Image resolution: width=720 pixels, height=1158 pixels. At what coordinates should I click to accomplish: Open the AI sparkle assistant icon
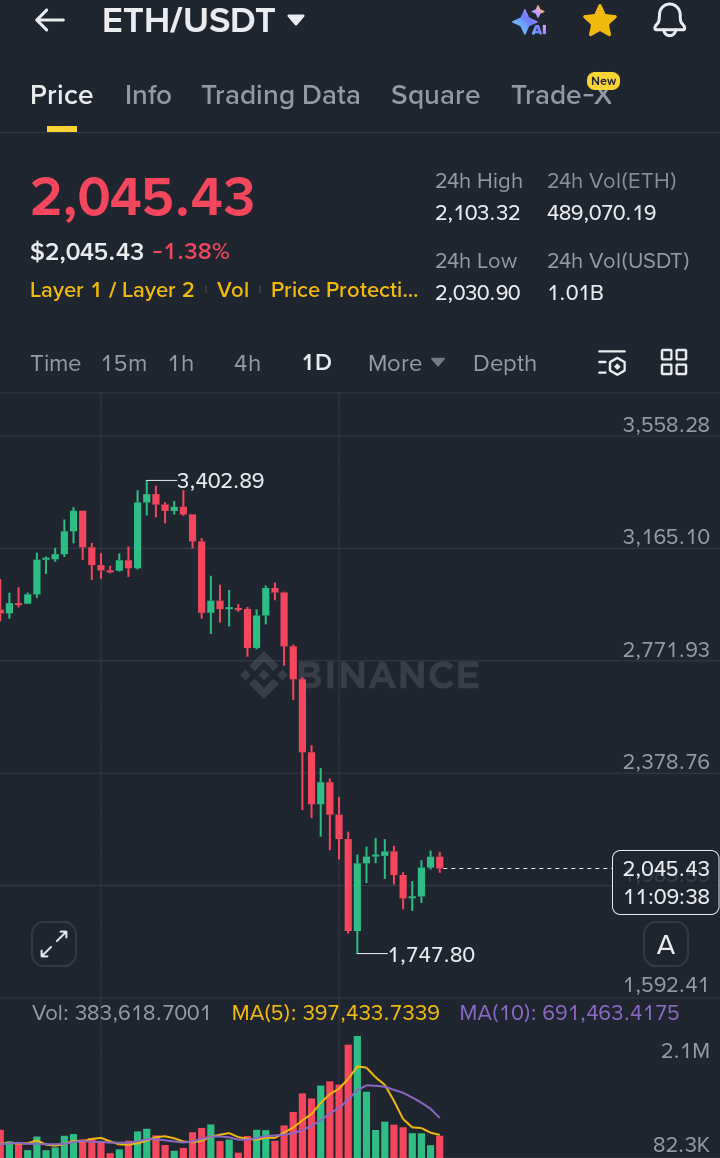coord(529,21)
